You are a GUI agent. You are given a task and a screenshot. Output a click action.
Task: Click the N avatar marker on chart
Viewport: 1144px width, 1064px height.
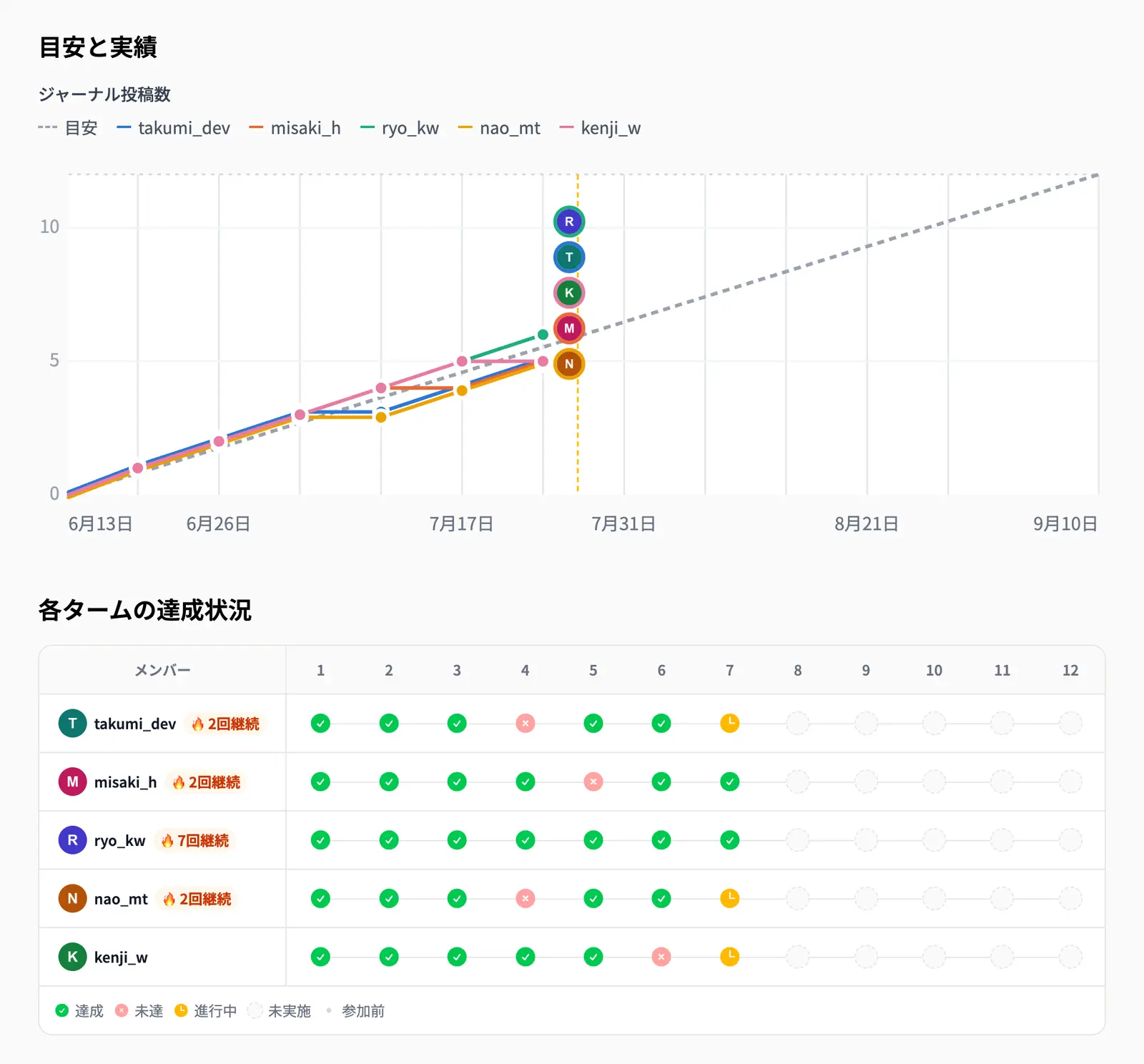569,364
